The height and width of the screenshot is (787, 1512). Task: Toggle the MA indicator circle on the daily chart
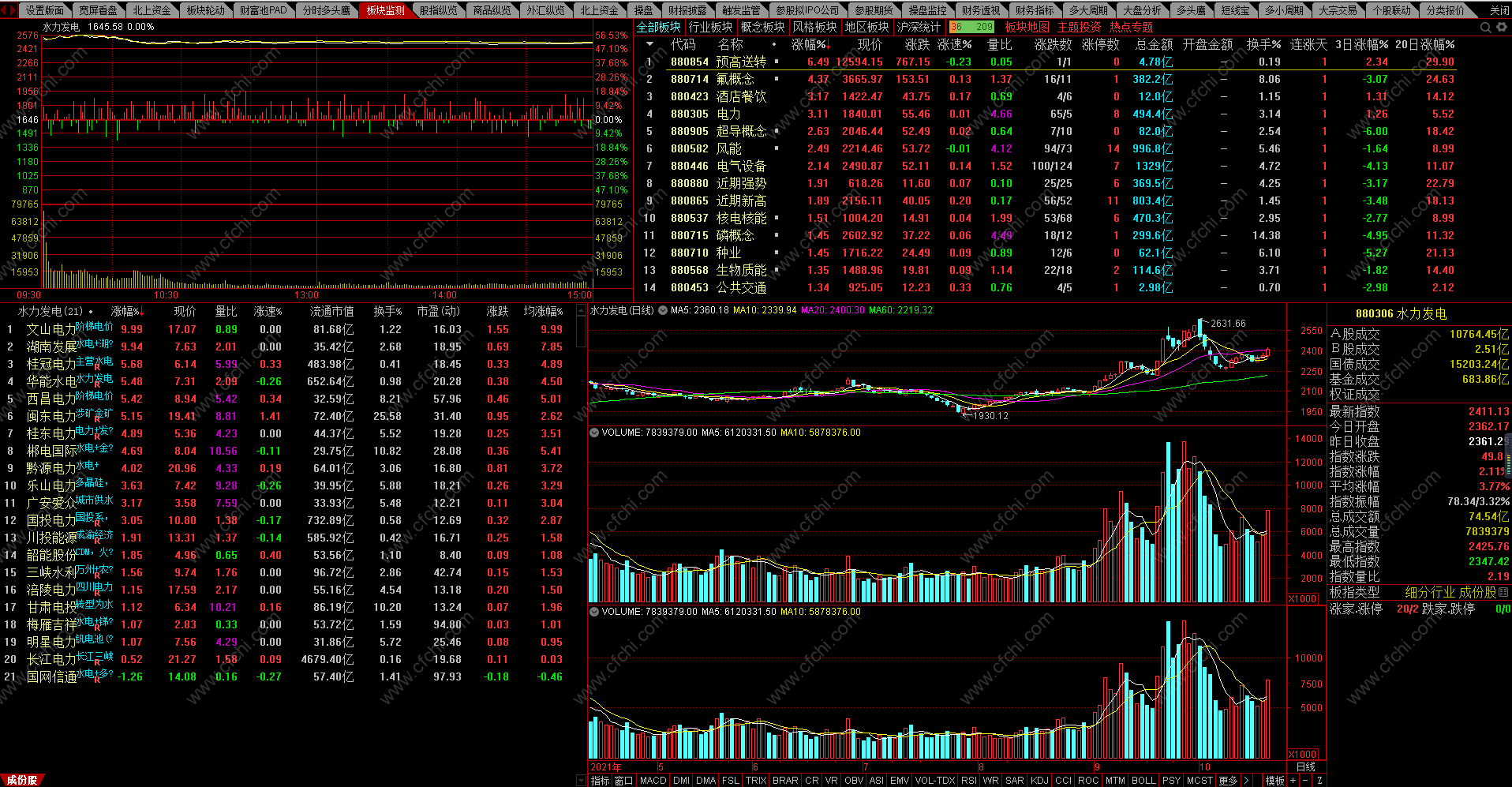(x=663, y=310)
